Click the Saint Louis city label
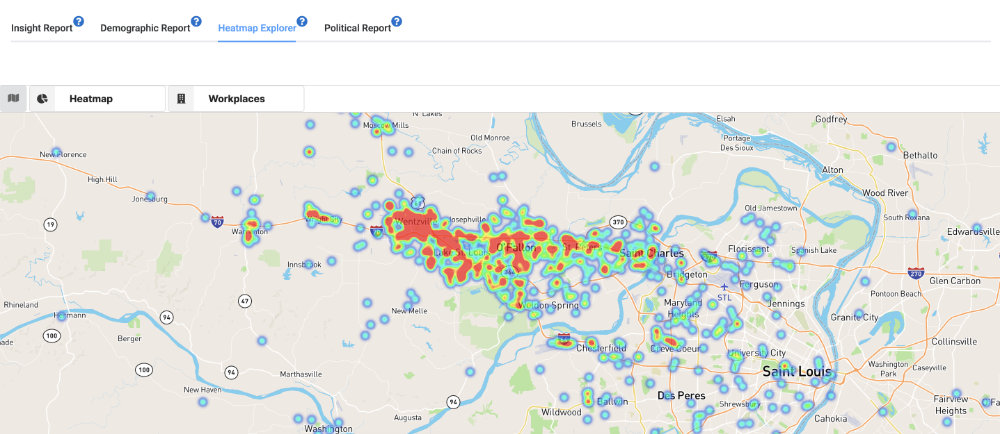The height and width of the screenshot is (434, 1000). coord(796,371)
